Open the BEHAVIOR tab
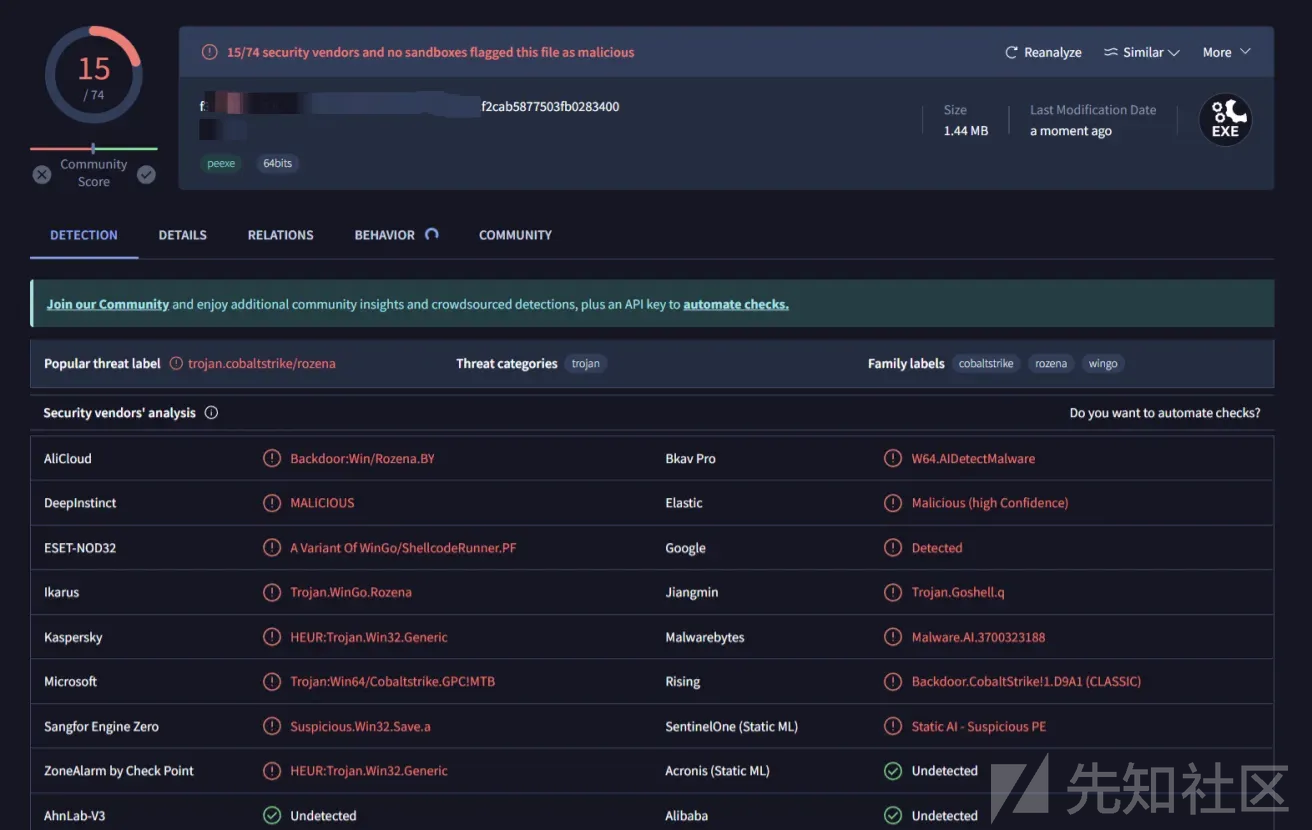 point(384,235)
